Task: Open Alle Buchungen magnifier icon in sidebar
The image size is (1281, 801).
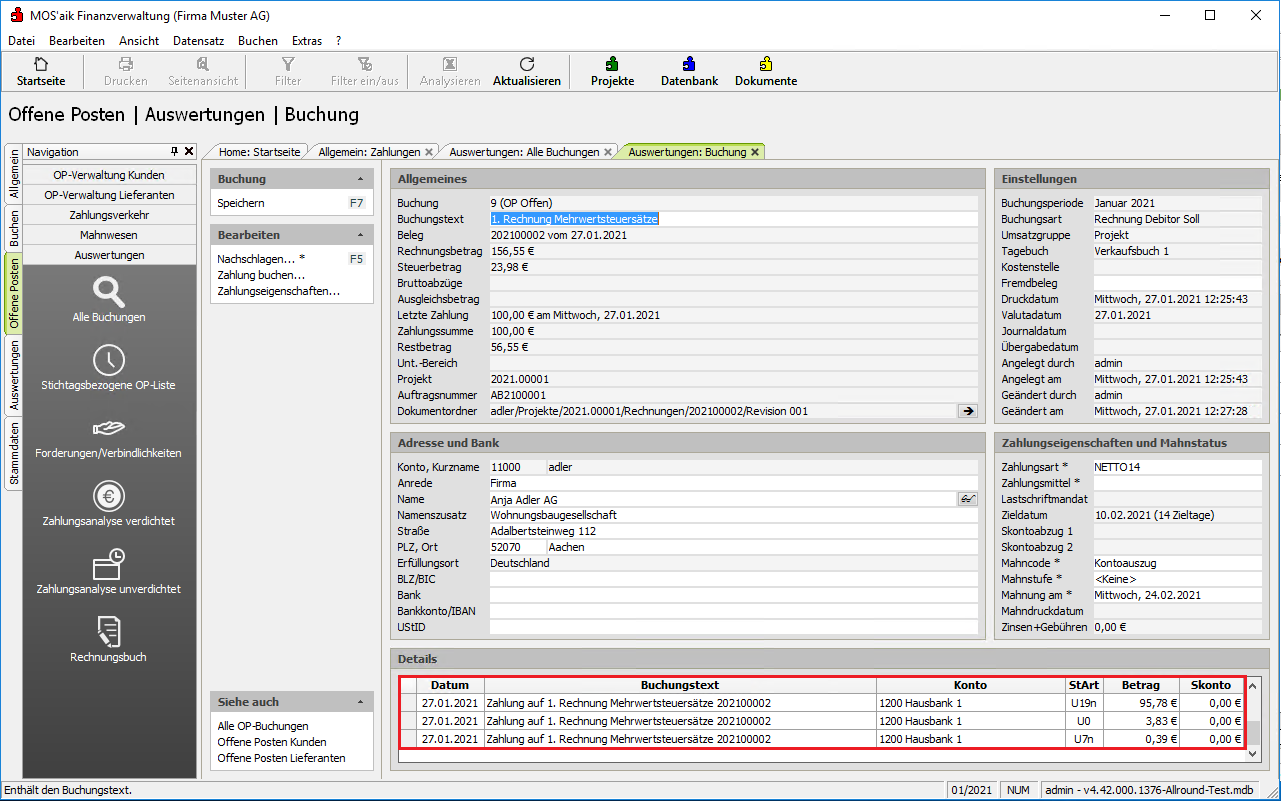Action: click(x=109, y=292)
